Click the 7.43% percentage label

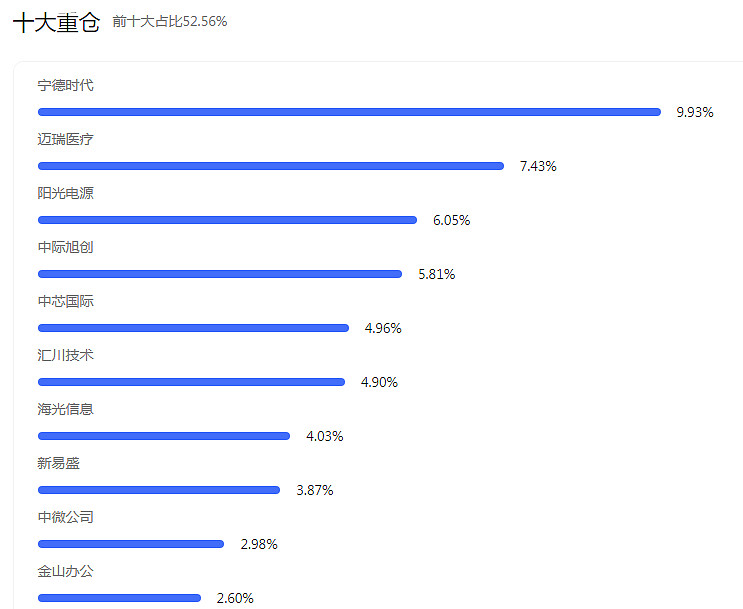[538, 166]
